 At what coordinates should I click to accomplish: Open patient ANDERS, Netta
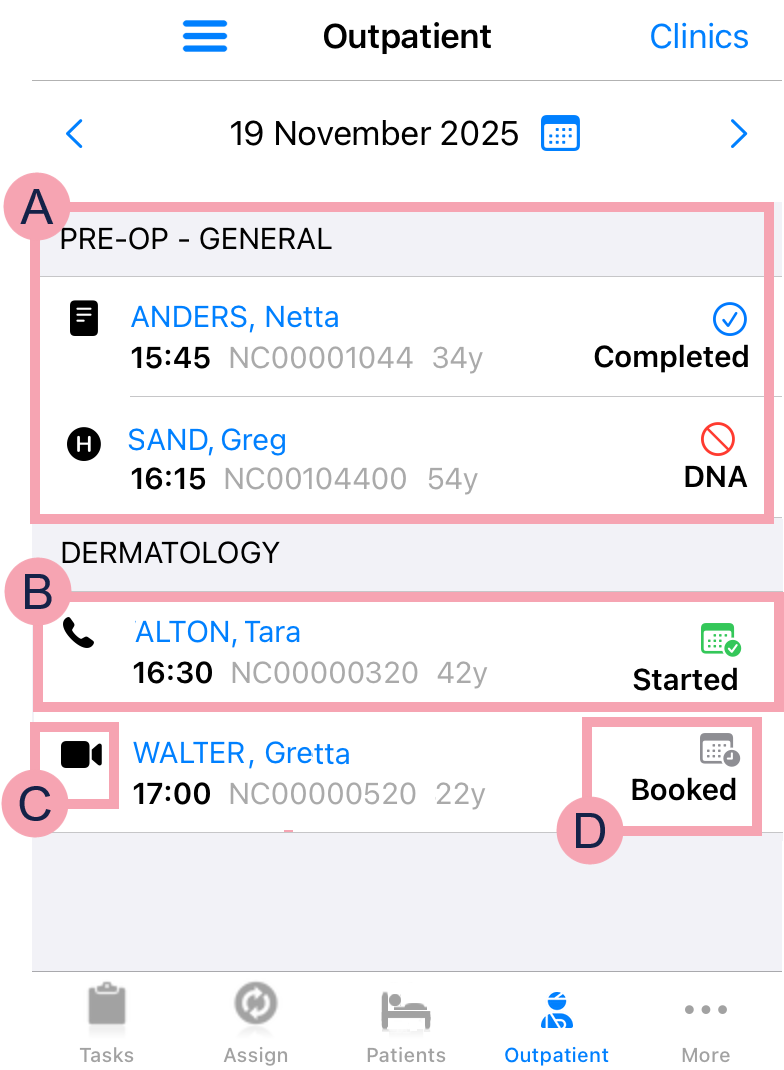(235, 318)
